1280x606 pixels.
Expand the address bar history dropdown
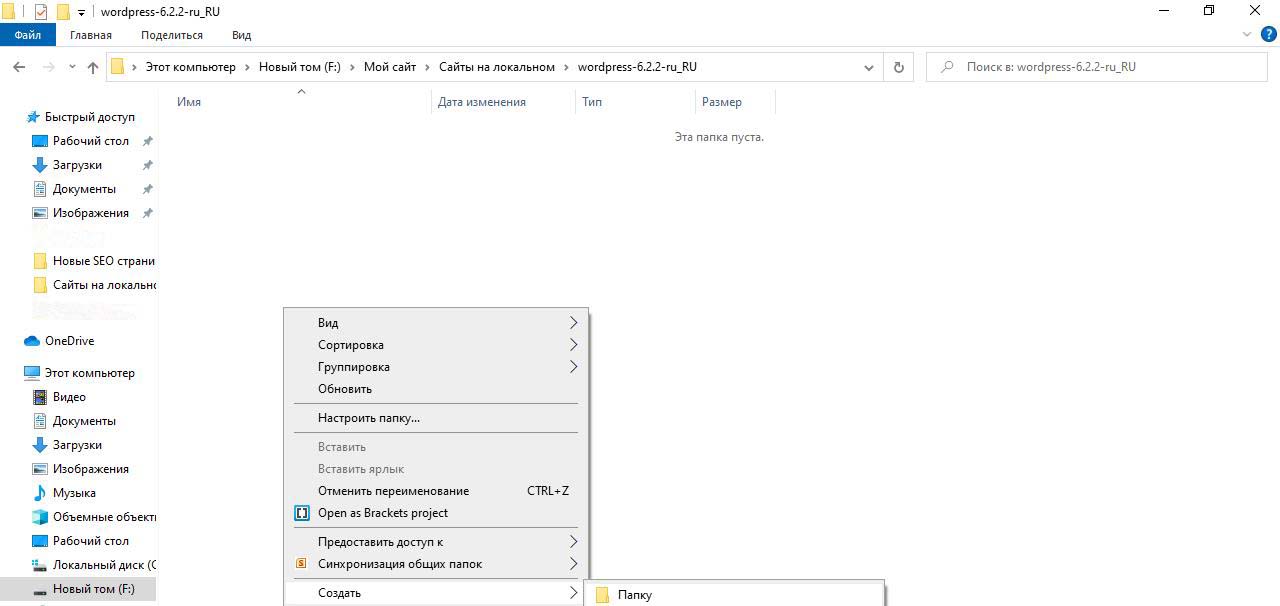(868, 67)
